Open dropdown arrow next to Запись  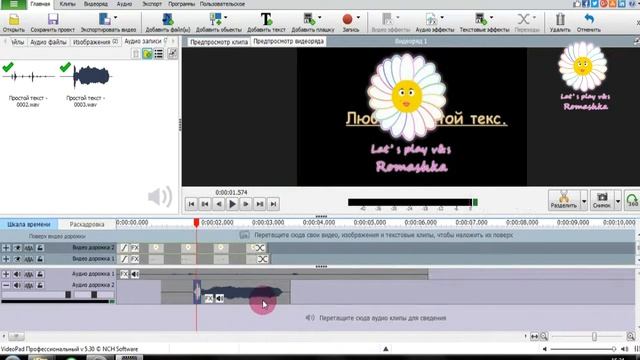click(x=358, y=18)
